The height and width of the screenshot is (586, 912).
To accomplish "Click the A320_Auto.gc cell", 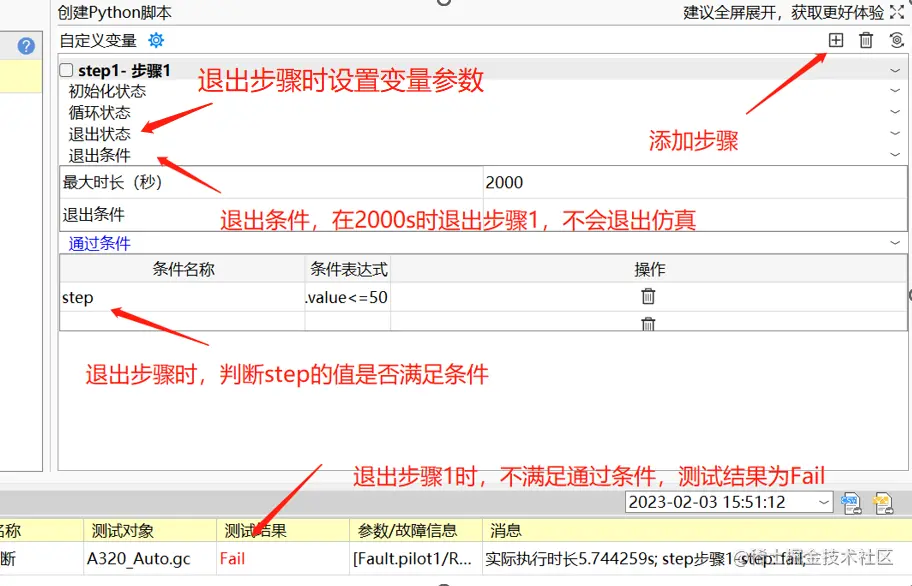I will click(150, 559).
